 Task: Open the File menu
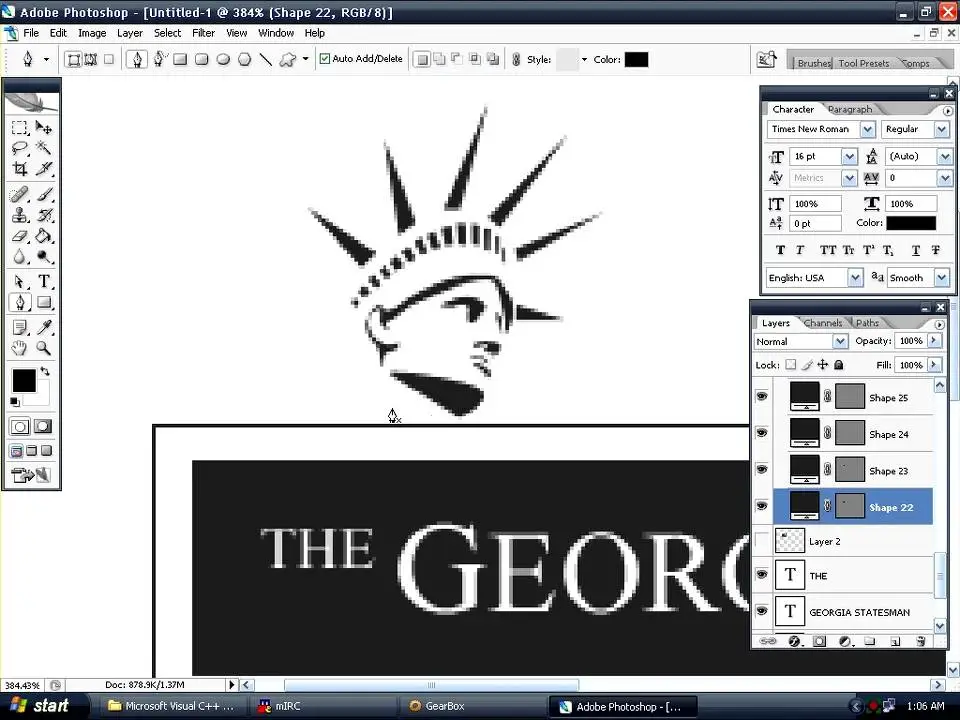pos(31,33)
